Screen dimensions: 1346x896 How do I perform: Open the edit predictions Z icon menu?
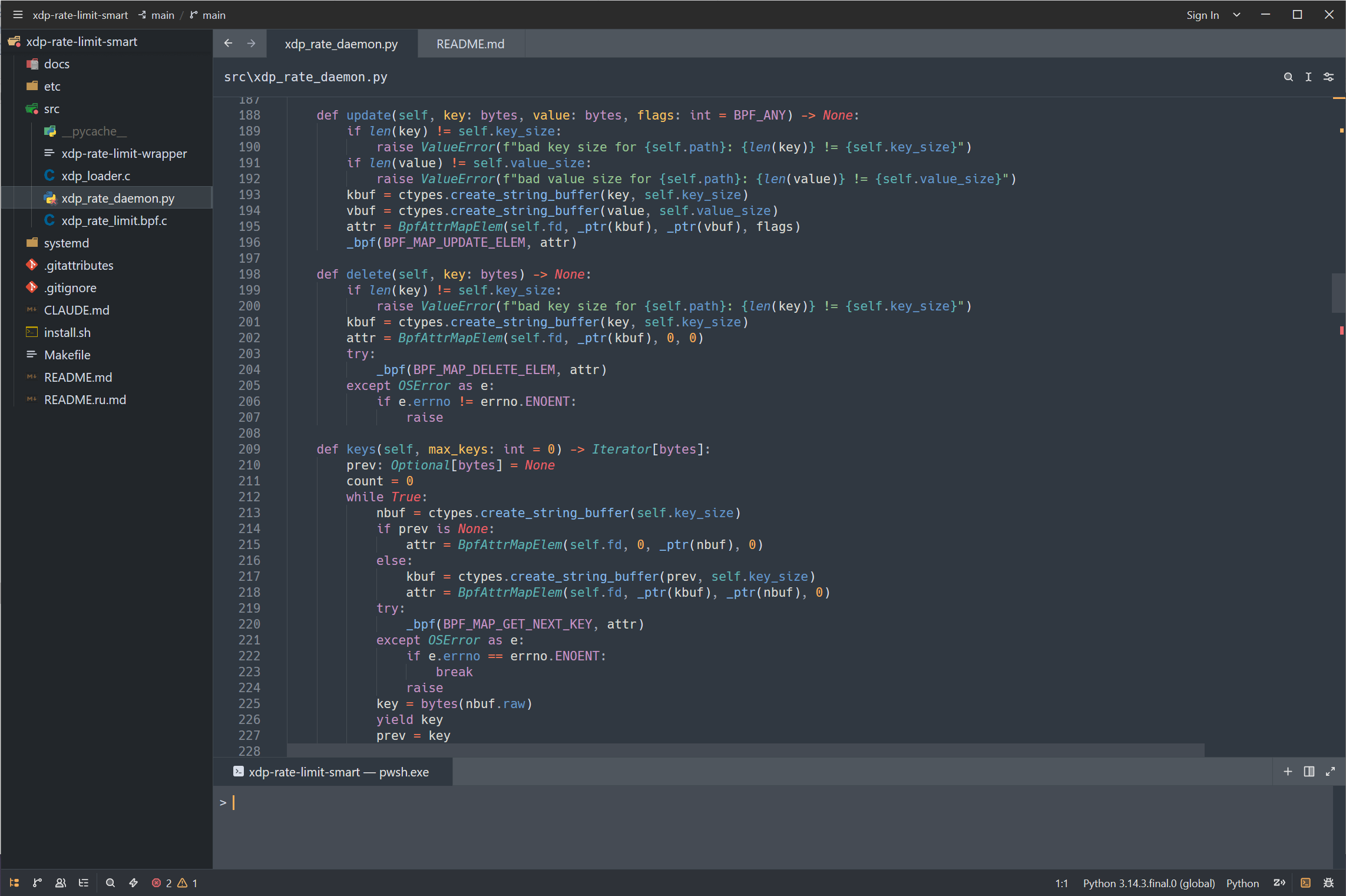[x=1279, y=882]
